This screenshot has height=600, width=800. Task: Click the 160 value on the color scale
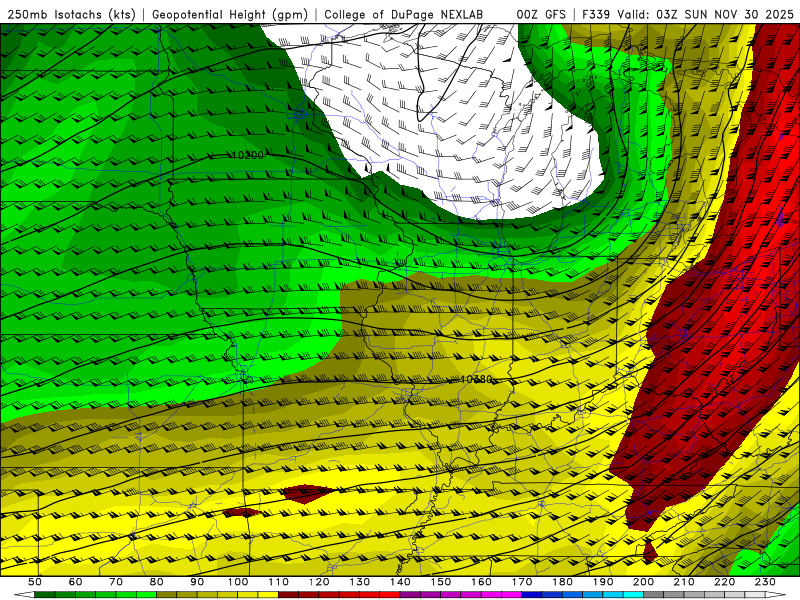point(481,582)
